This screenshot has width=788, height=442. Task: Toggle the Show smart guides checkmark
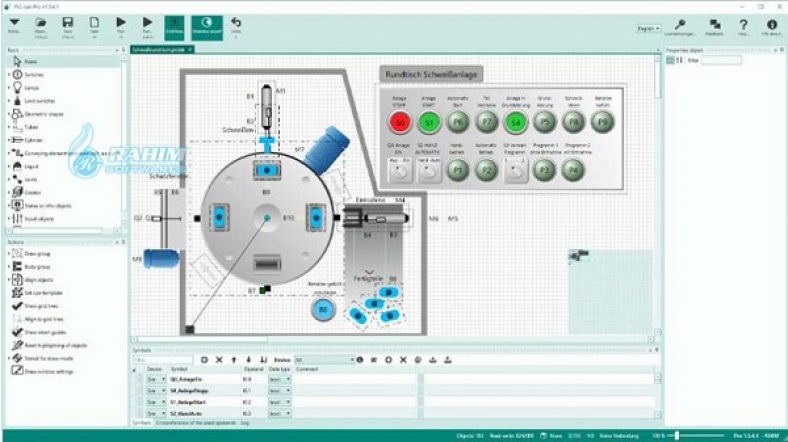coord(17,332)
